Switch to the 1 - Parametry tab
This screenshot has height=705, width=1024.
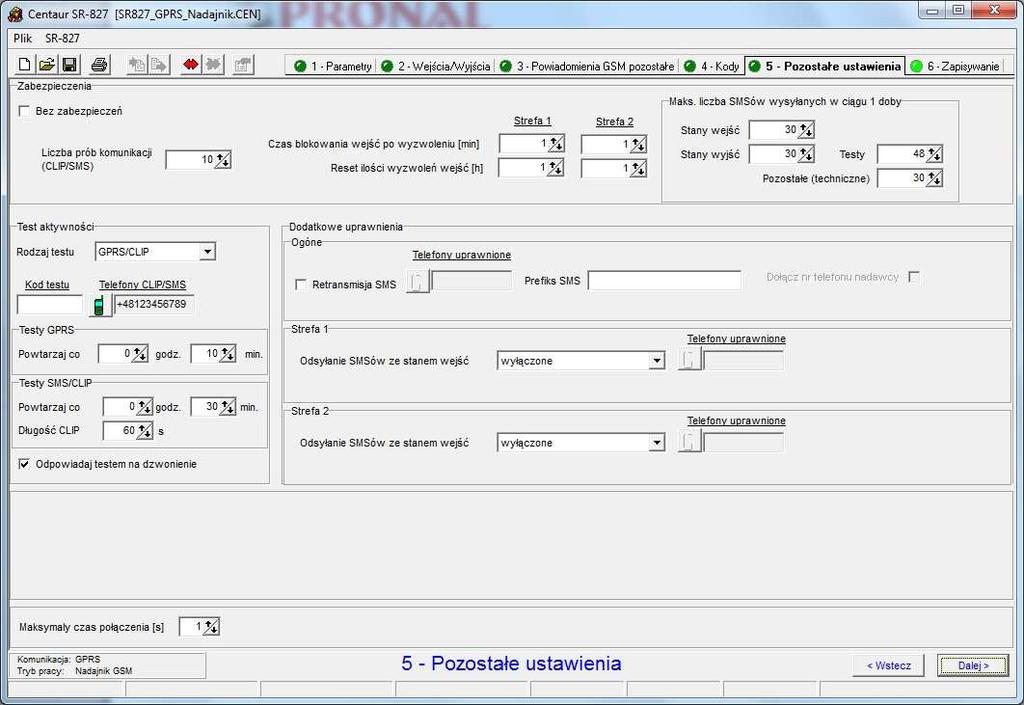332,66
